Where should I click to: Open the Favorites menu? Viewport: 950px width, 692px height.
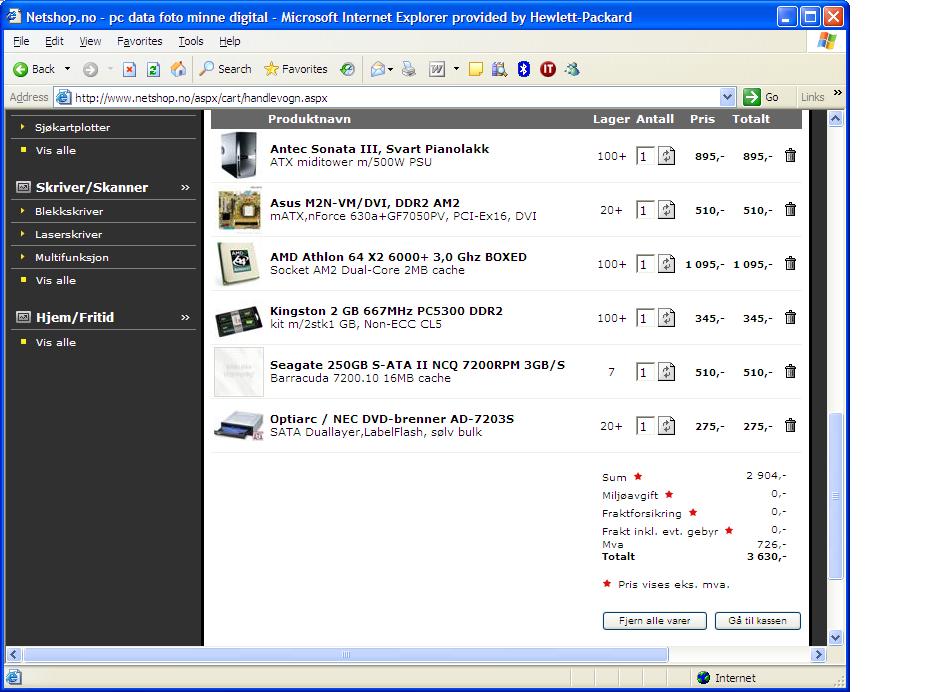pos(139,41)
